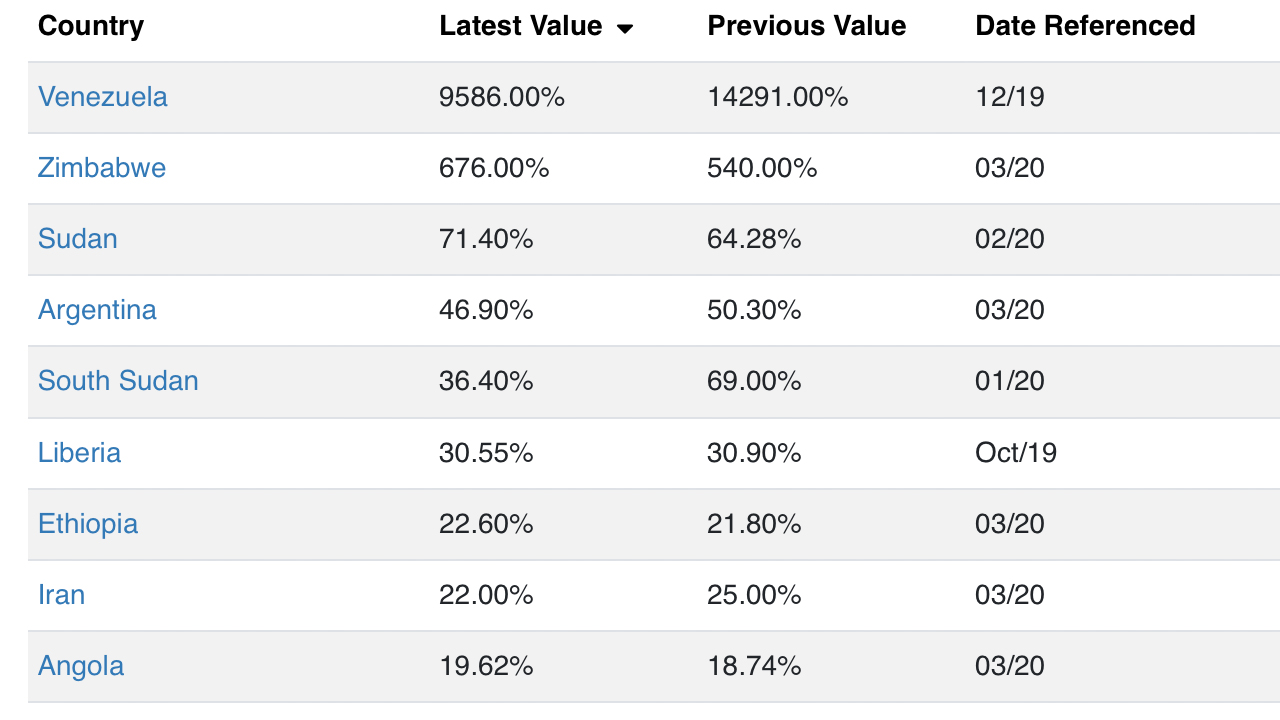The height and width of the screenshot is (720, 1280).
Task: Select the Argentina link
Action: 97,310
